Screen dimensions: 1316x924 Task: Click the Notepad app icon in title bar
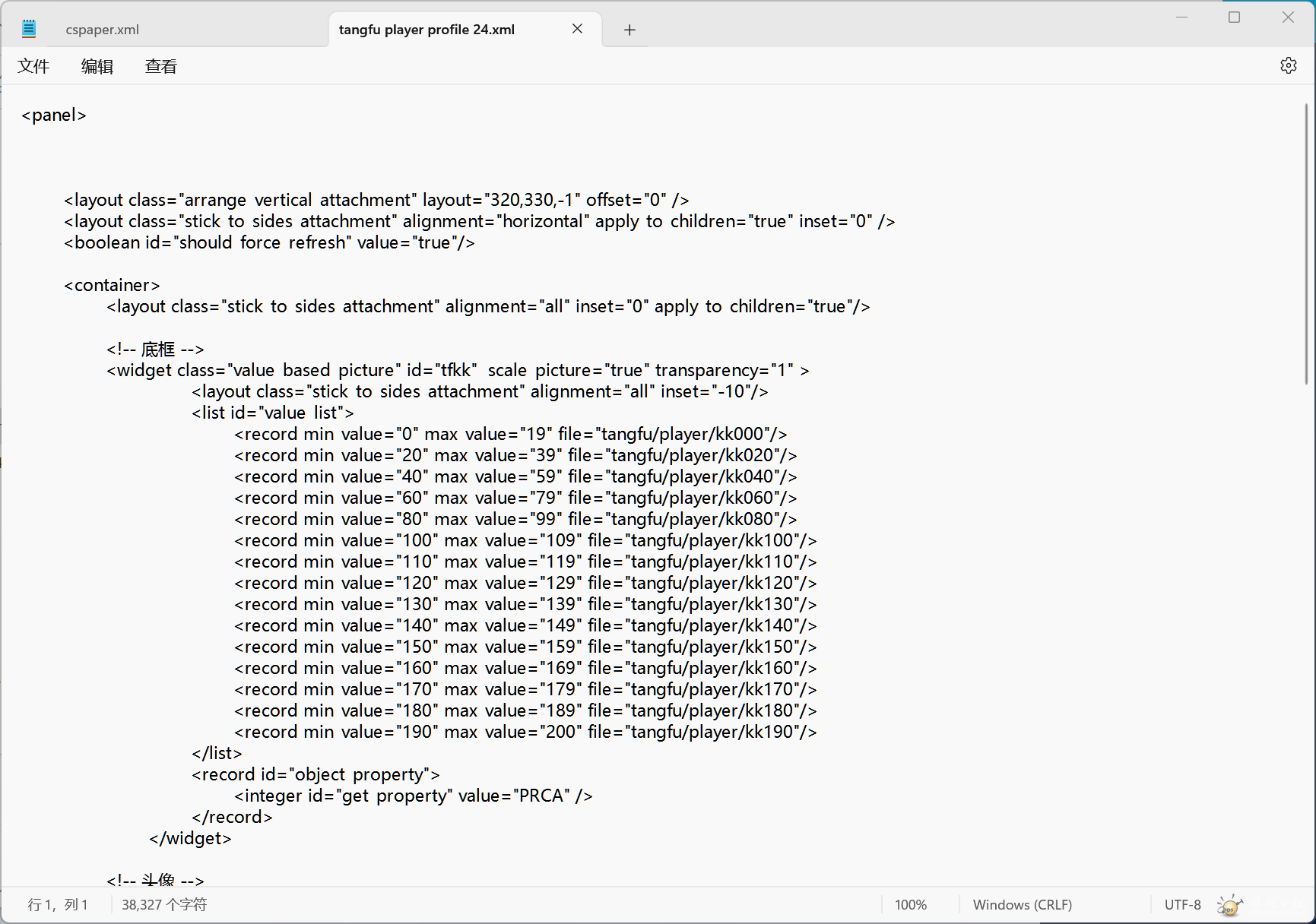coord(29,30)
